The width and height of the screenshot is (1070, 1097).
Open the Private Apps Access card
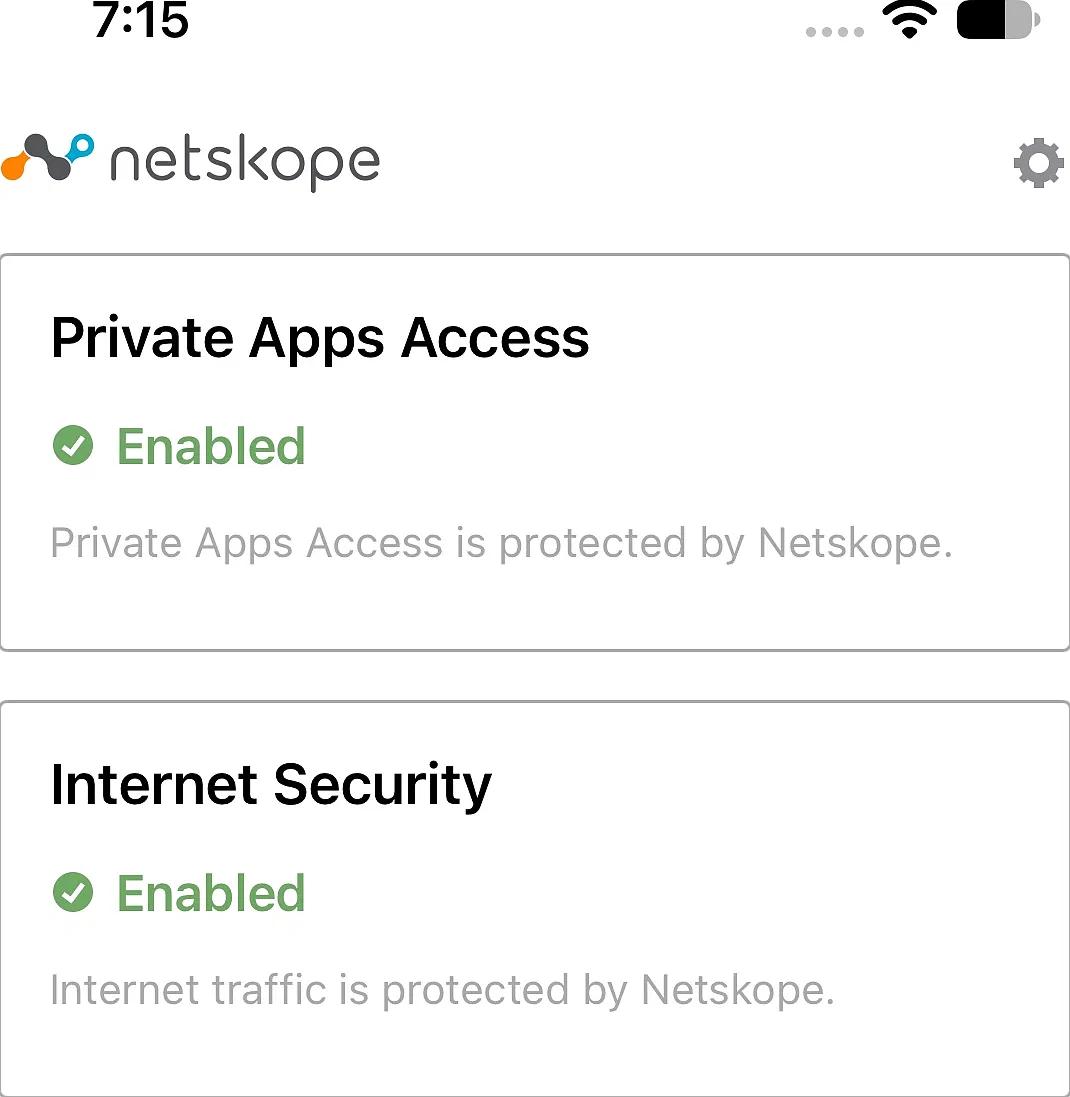coord(535,453)
